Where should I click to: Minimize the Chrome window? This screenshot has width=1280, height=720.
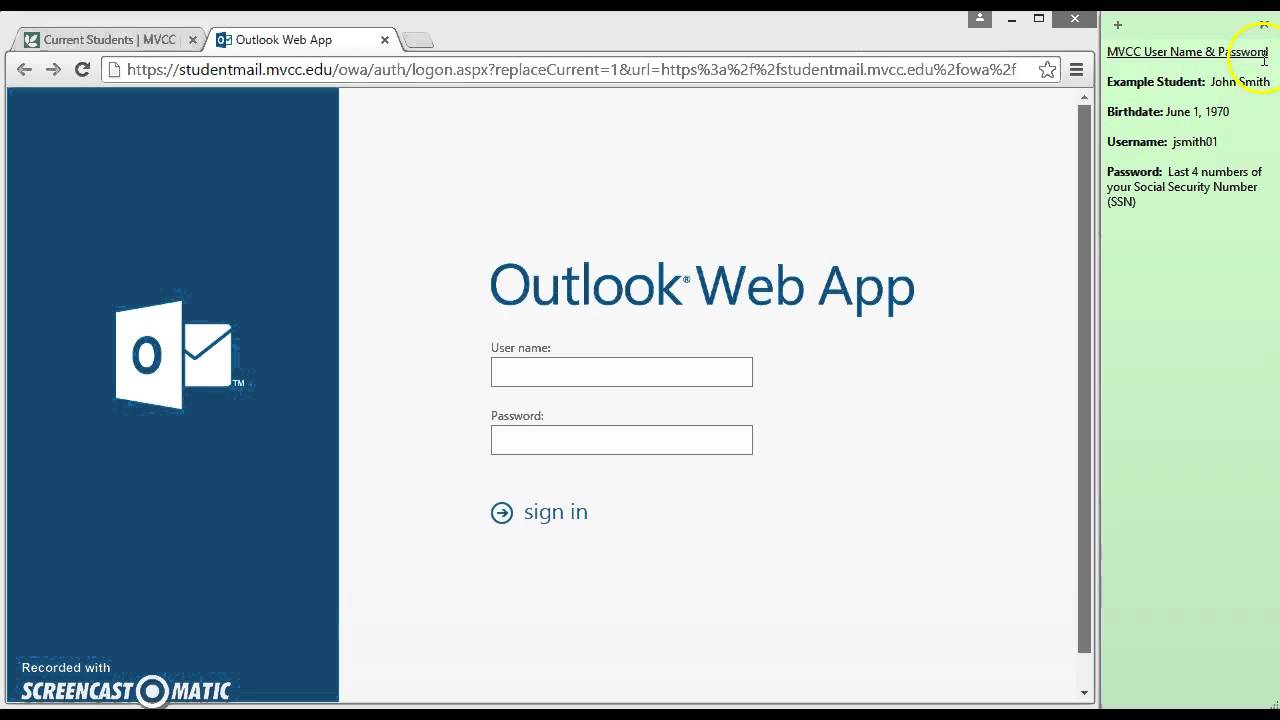click(1012, 19)
